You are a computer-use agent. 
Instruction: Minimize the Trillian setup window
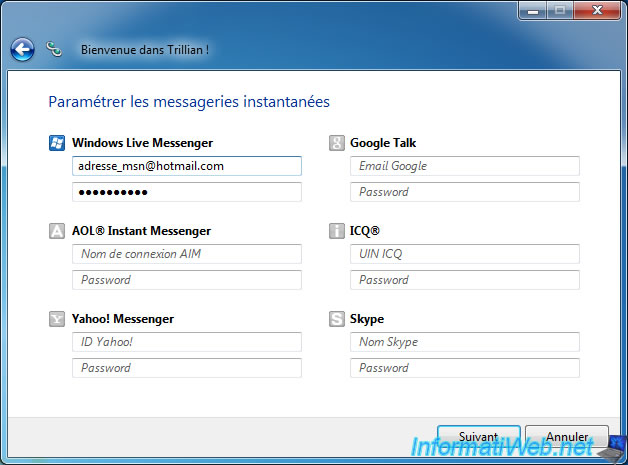533,11
